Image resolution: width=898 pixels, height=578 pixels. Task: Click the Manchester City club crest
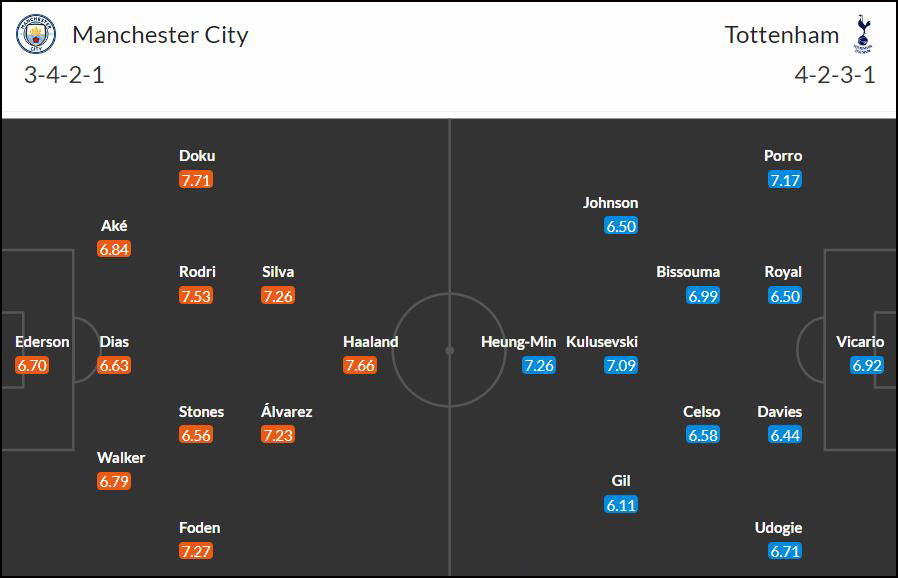pyautogui.click(x=36, y=34)
